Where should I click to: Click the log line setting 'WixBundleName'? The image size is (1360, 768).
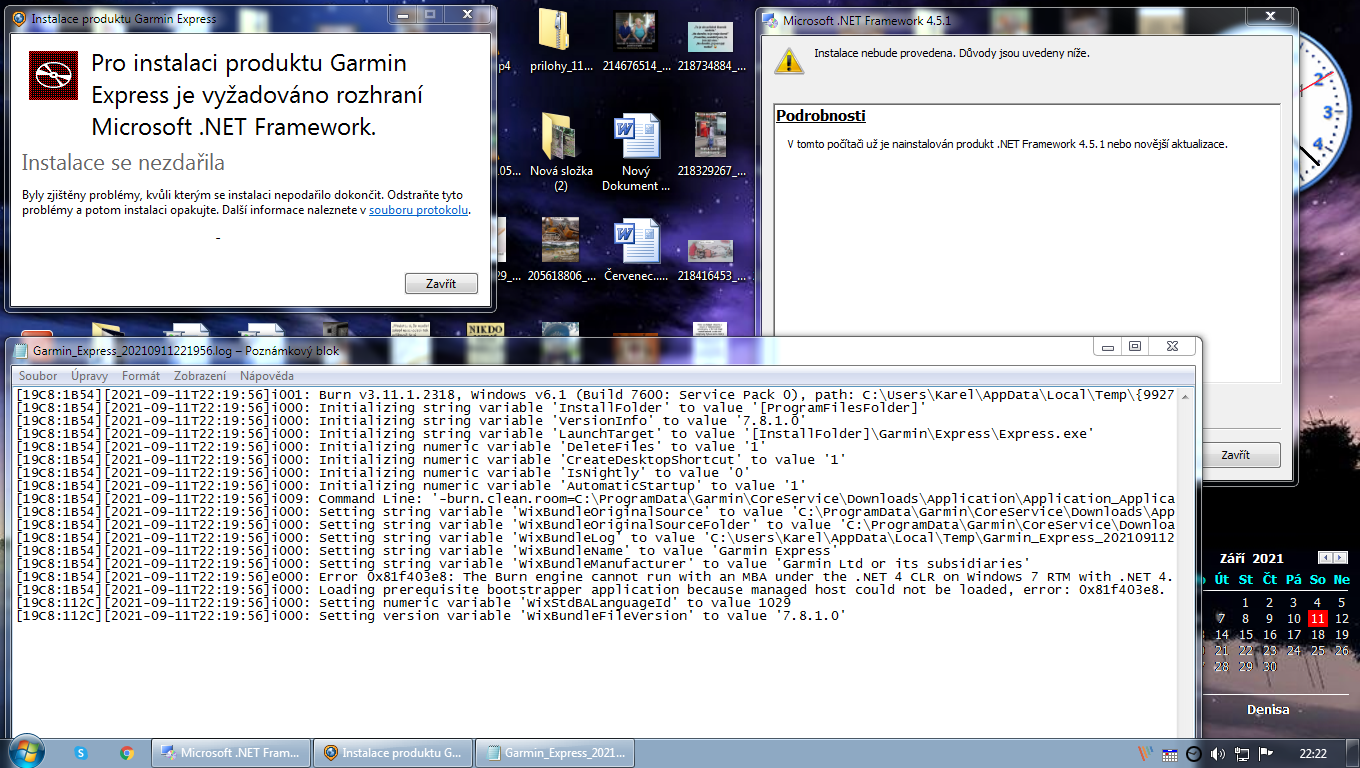426,551
